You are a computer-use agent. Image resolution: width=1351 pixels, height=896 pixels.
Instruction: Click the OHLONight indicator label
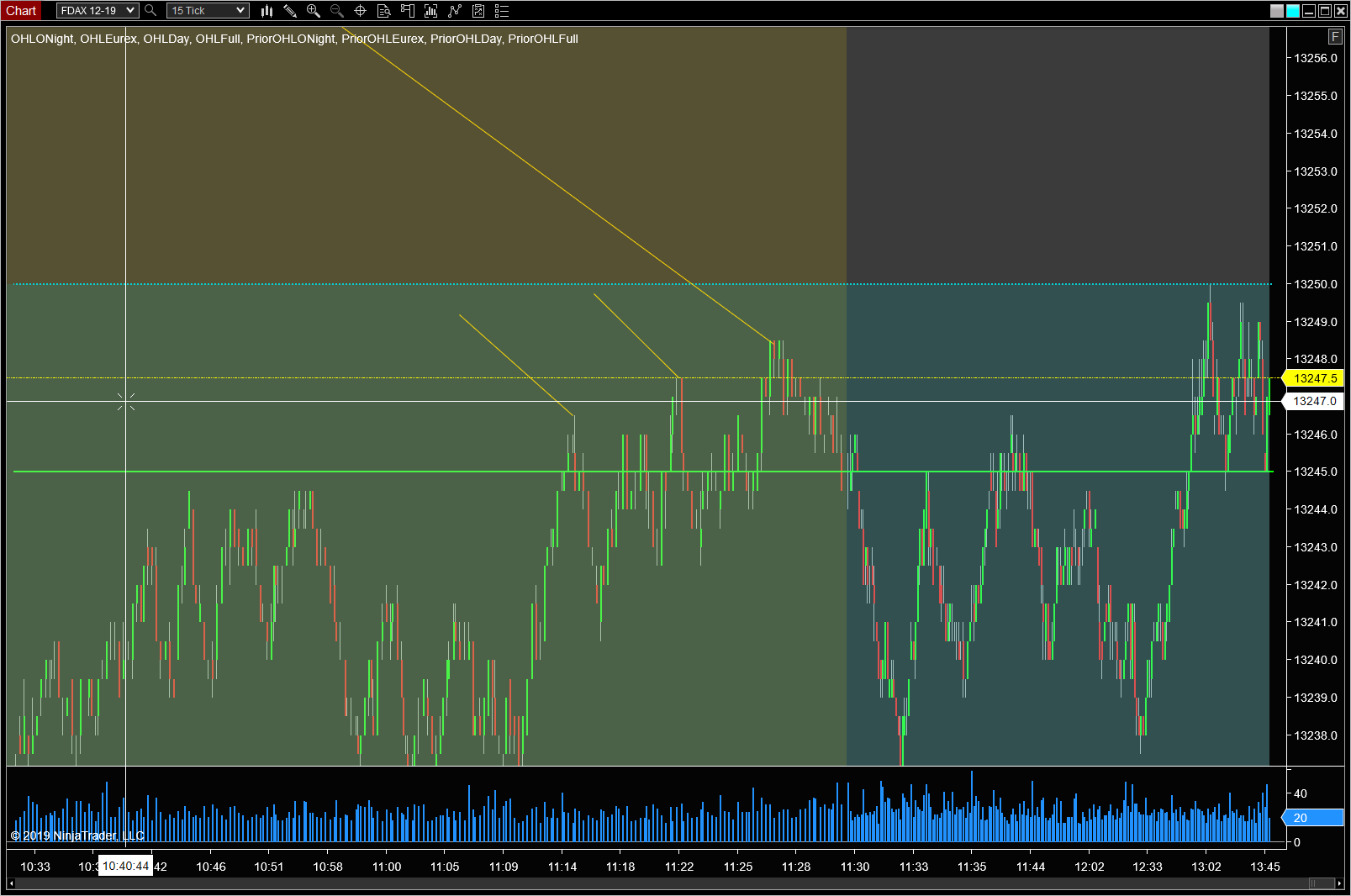[x=42, y=39]
